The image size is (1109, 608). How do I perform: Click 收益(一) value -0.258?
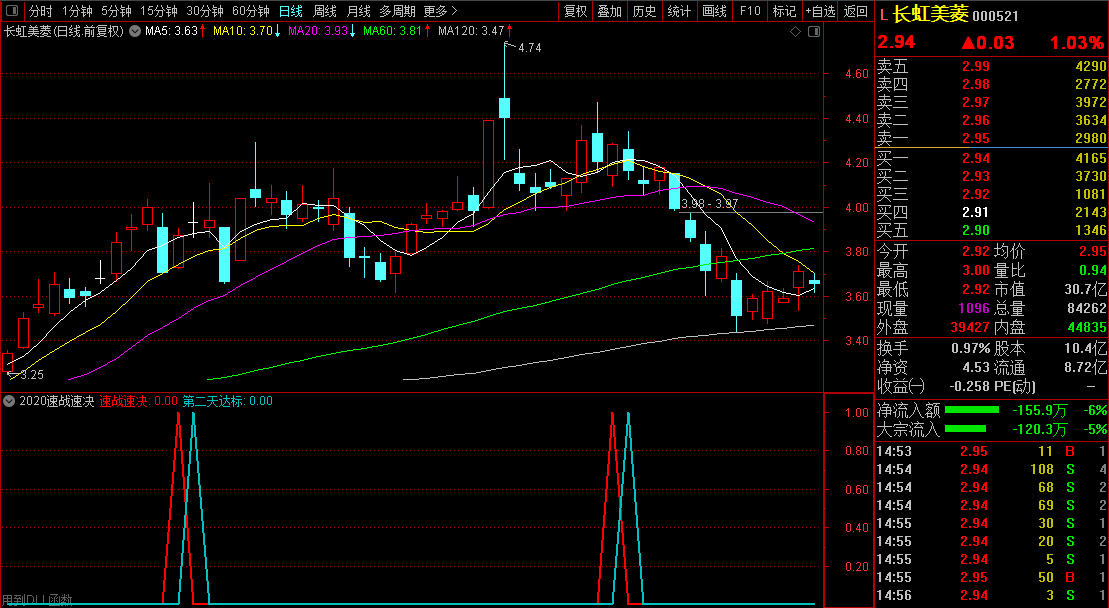coord(969,387)
